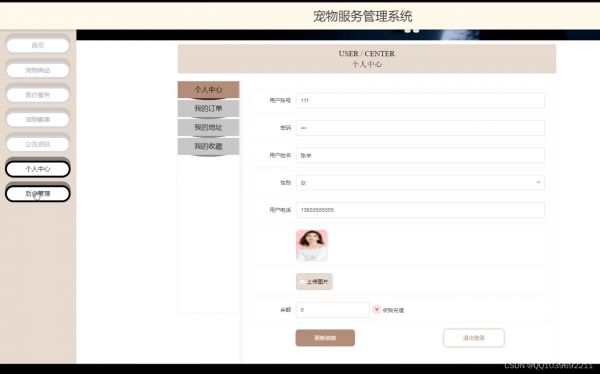Click the phone number field 13655555555
The image size is (600, 374).
coord(420,210)
